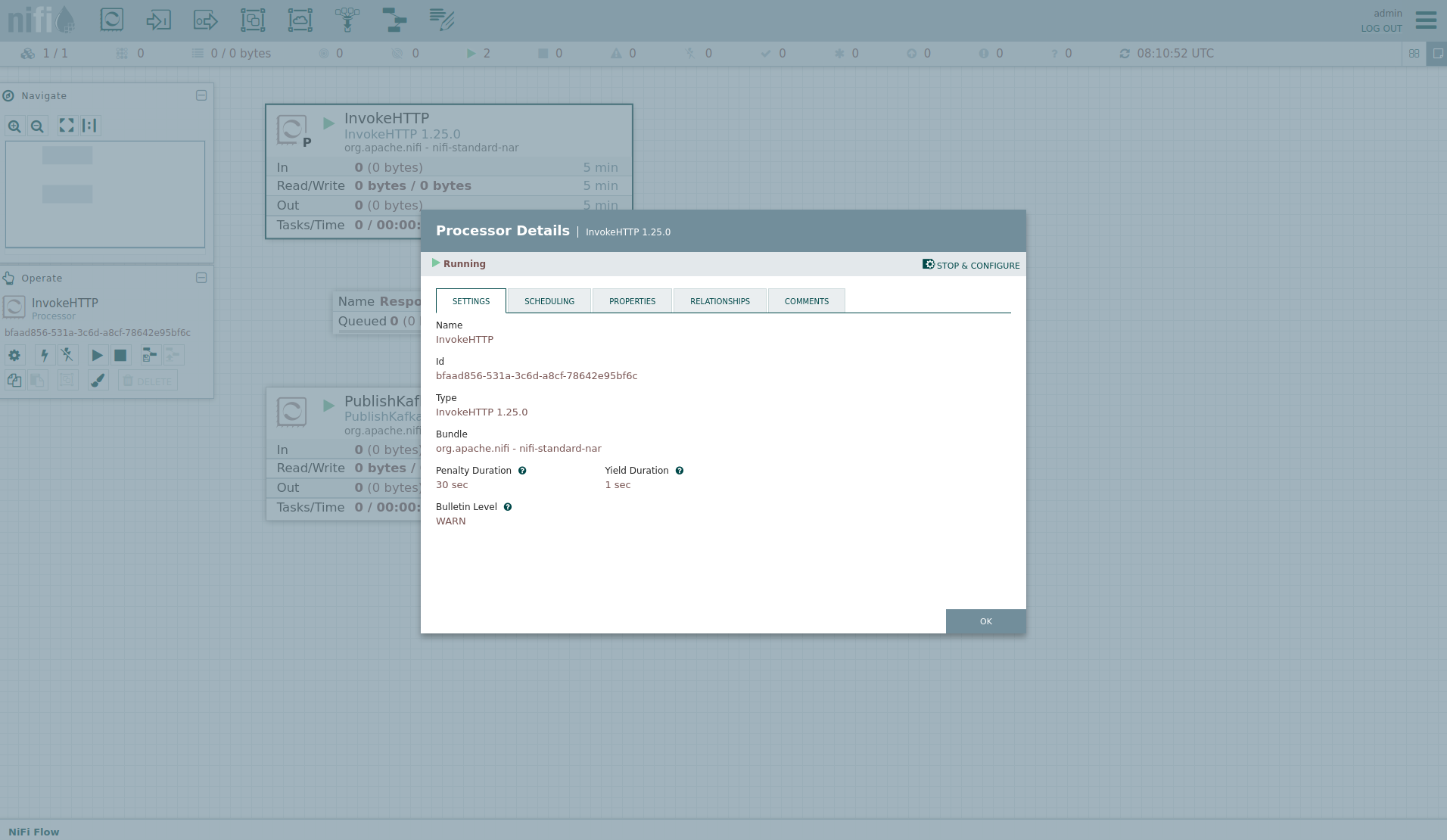The height and width of the screenshot is (840, 1447).
Task: Select the Input Port toolbar icon
Action: (158, 20)
